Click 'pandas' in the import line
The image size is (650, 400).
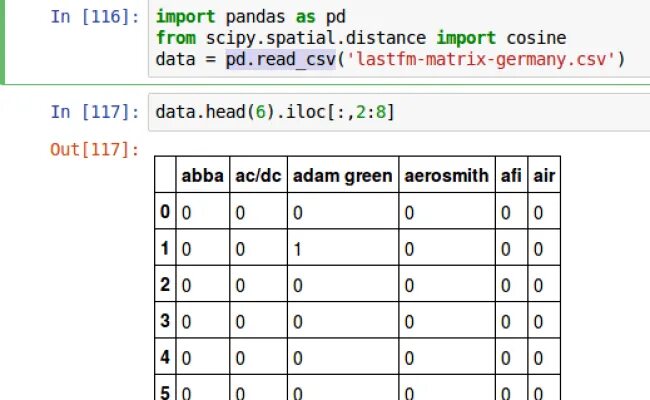click(x=255, y=17)
